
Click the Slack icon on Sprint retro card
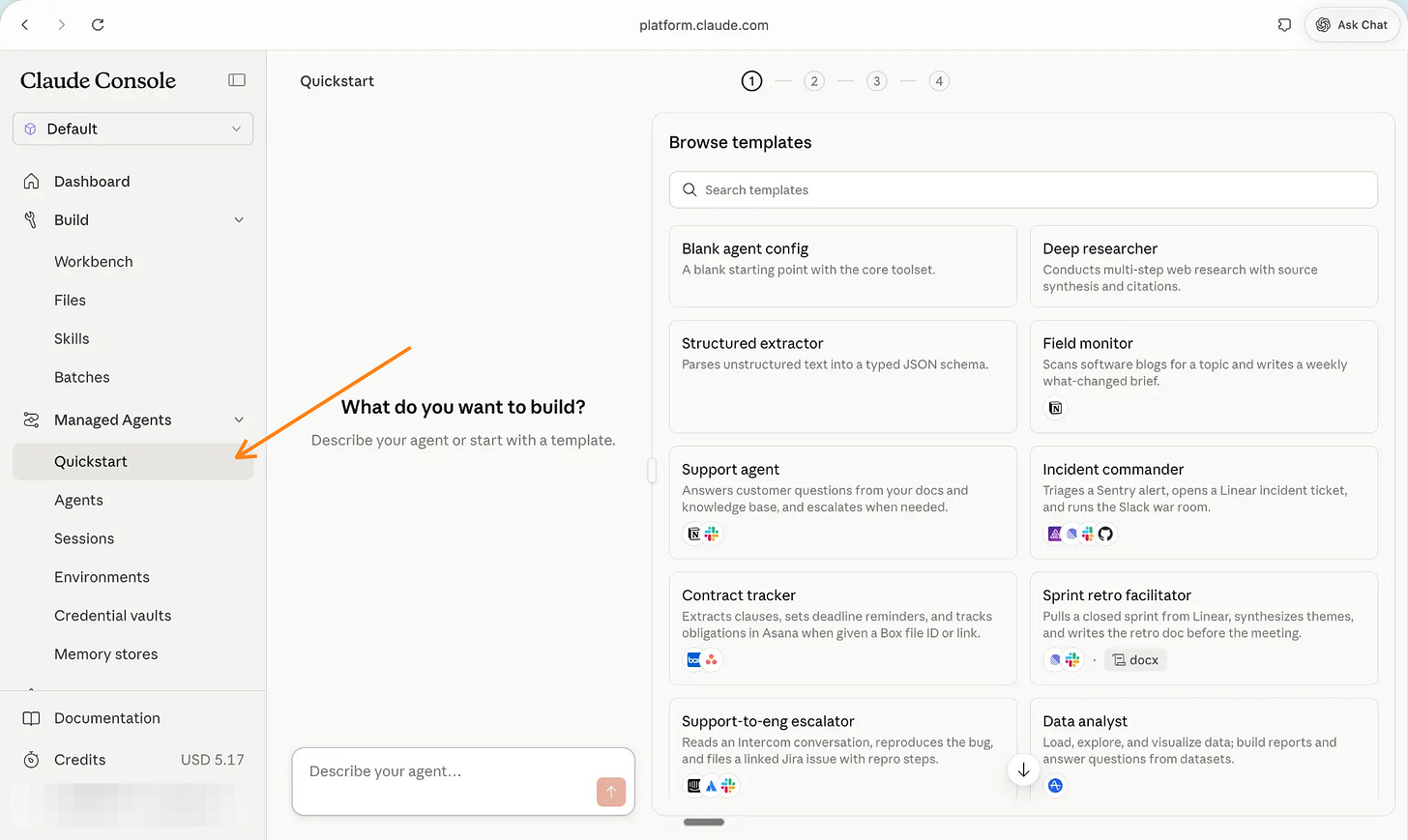coord(1072,660)
